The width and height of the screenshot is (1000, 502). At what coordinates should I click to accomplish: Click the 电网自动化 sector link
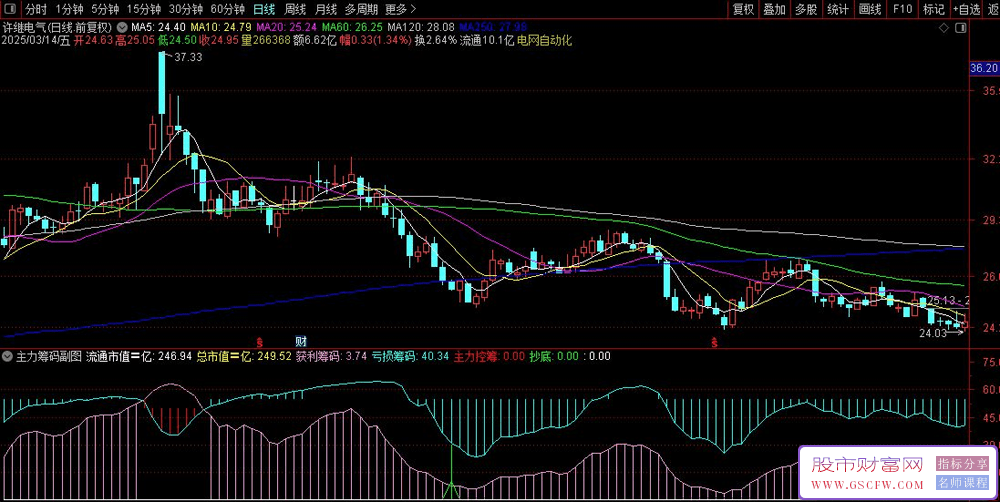pyautogui.click(x=545, y=40)
